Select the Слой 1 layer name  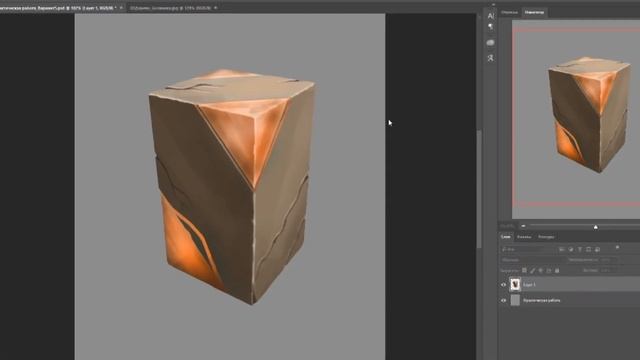point(529,285)
